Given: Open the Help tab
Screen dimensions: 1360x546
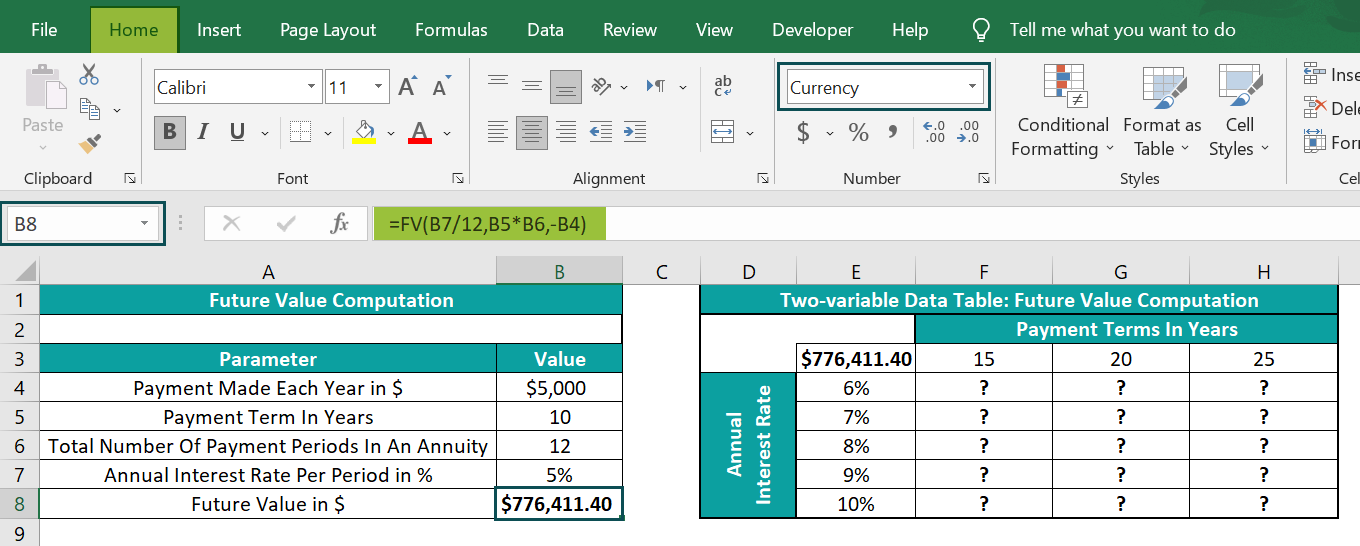Looking at the screenshot, I should 910,30.
